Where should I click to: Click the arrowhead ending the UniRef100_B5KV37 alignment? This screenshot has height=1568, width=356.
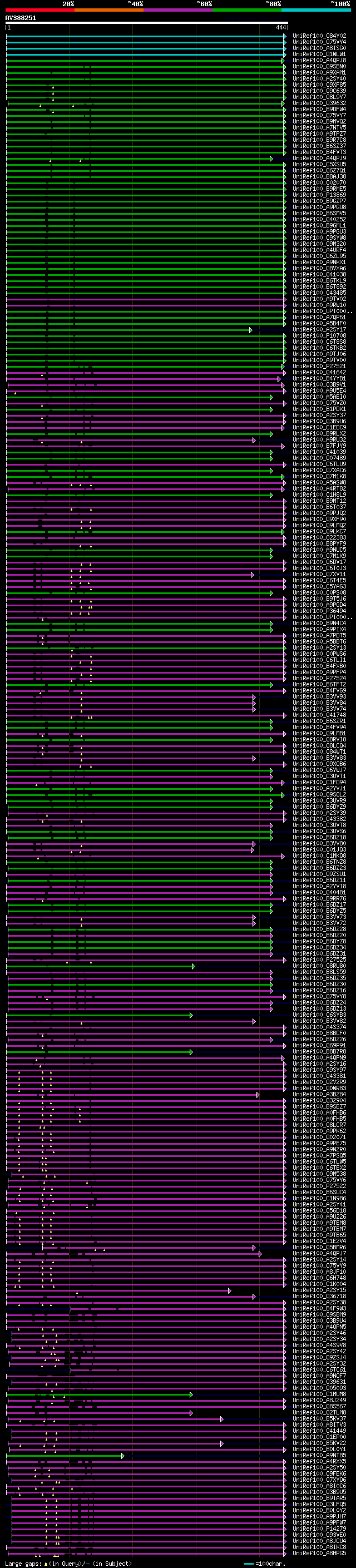pos(222,1419)
